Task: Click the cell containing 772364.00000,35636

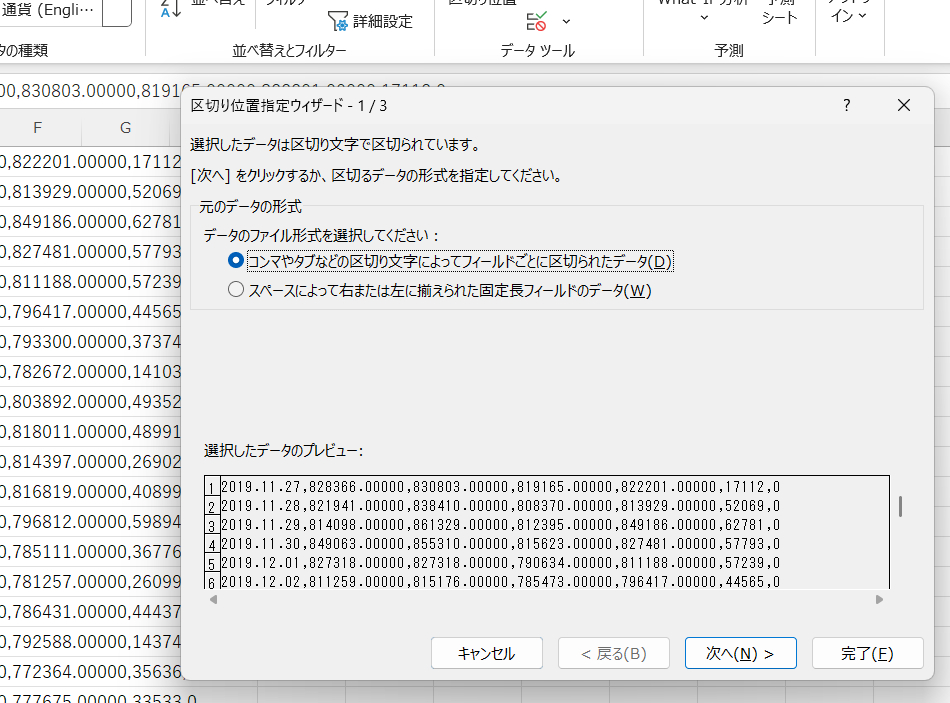Action: (x=91, y=671)
